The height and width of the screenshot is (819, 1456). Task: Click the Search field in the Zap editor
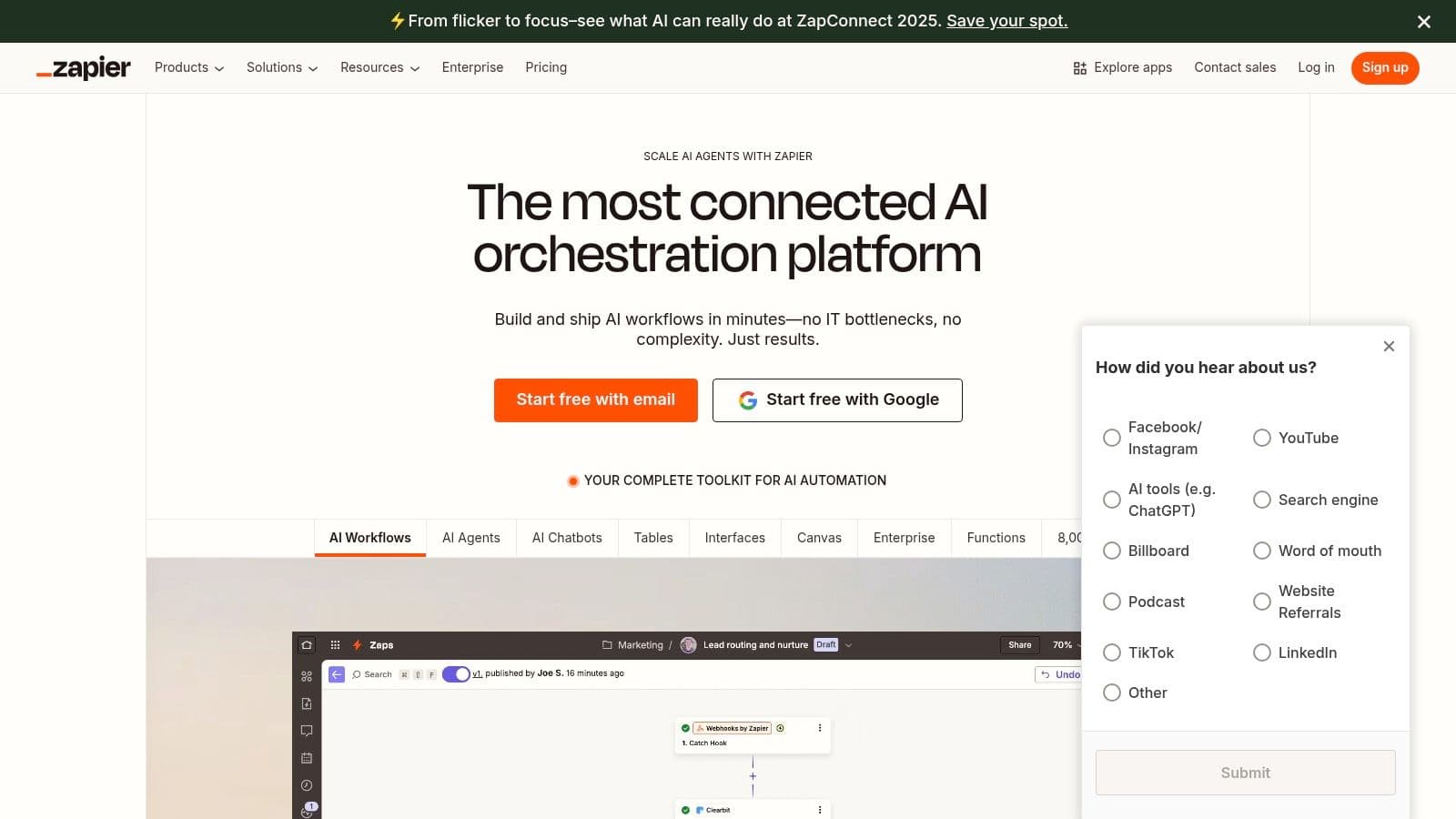378,674
